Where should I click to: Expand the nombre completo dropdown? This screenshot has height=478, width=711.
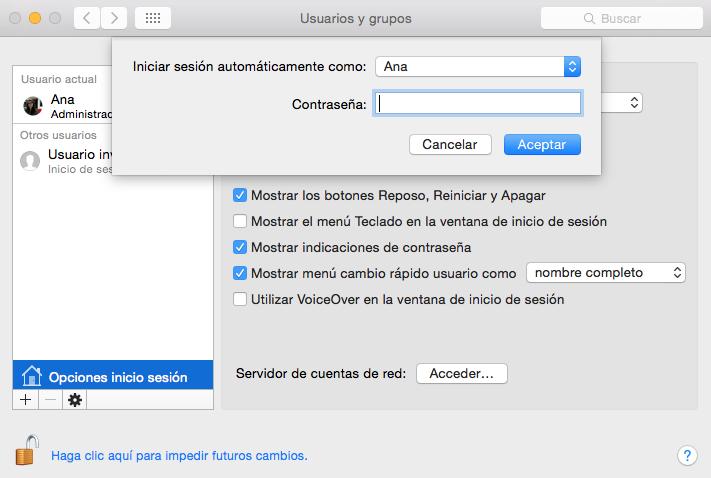[605, 273]
